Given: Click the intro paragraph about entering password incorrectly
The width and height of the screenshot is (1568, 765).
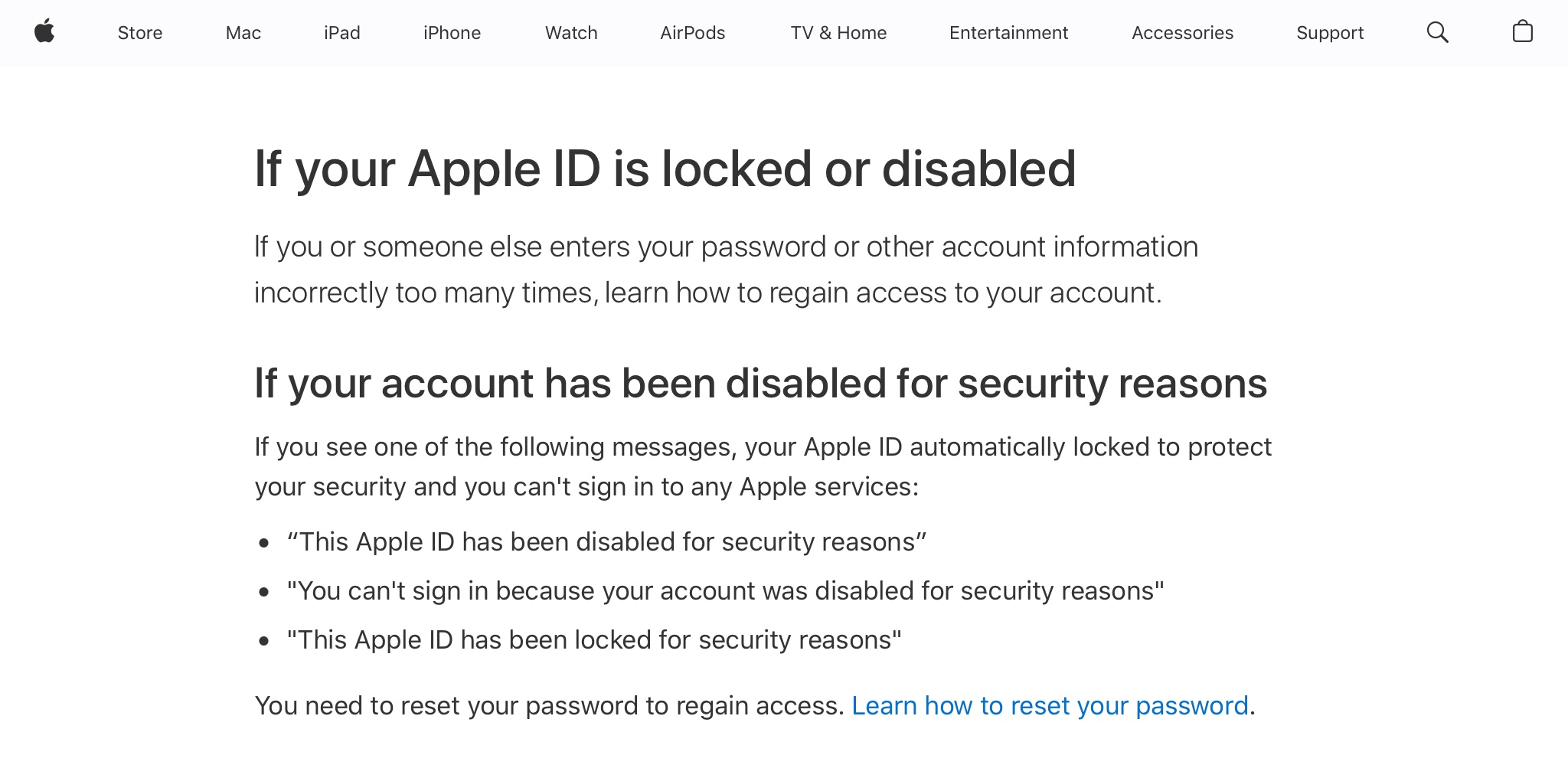Looking at the screenshot, I should pyautogui.click(x=726, y=270).
